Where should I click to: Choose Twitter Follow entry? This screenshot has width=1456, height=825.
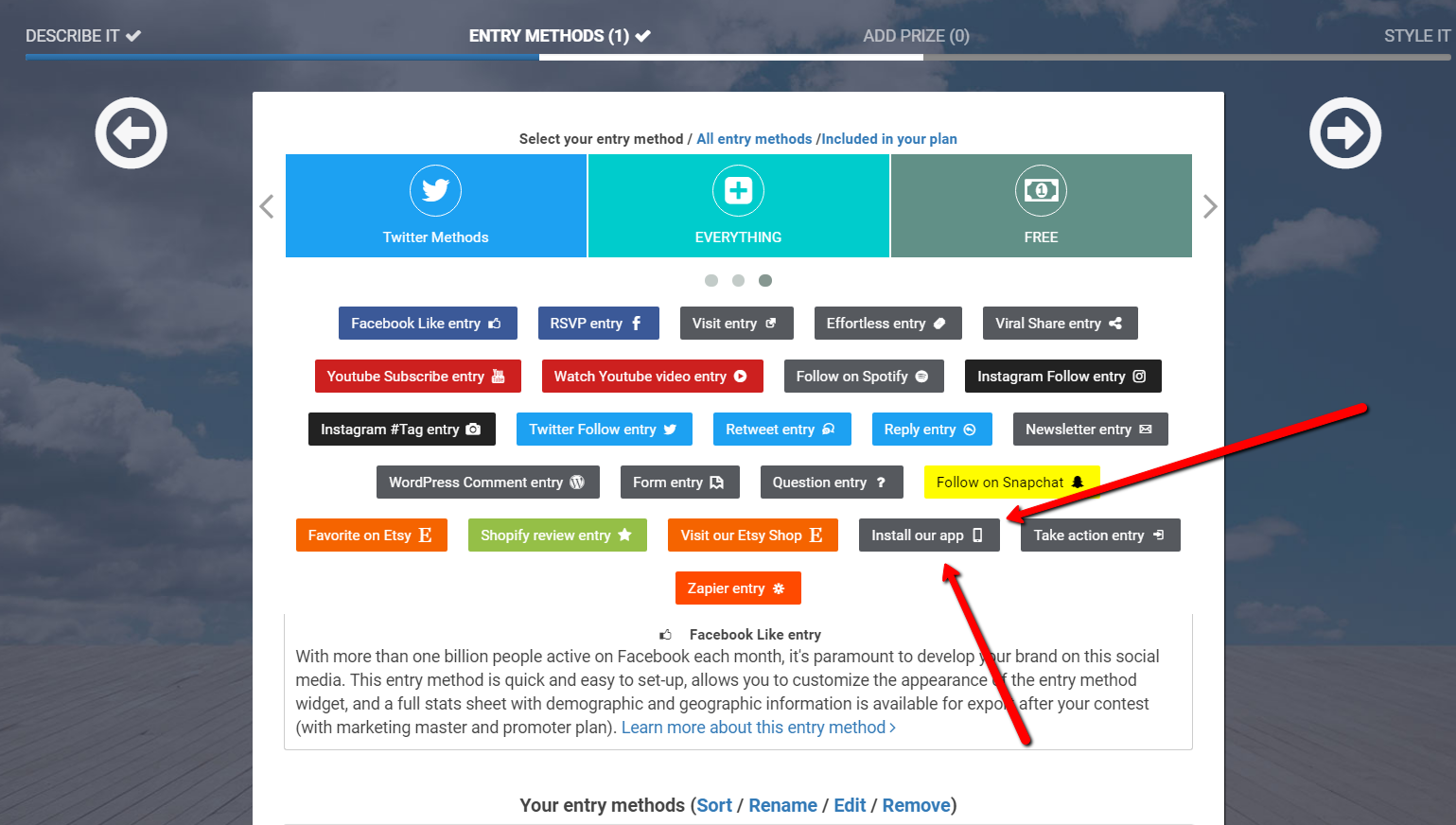[x=605, y=430]
